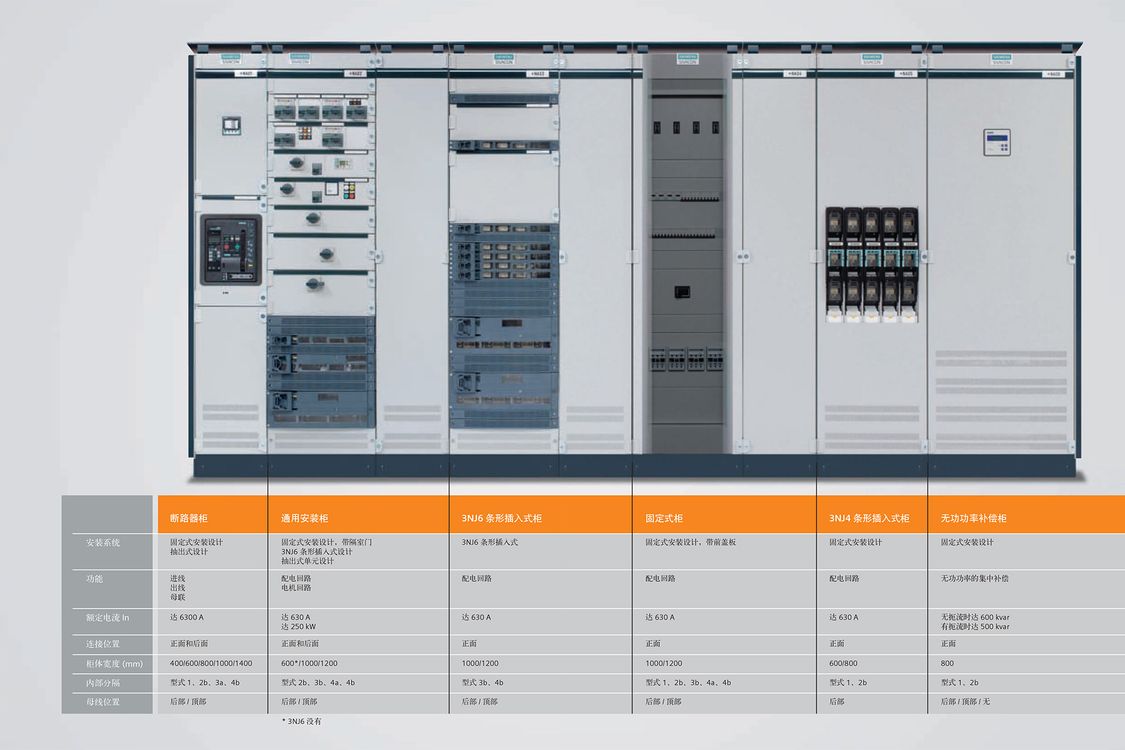Select the 通用安装柜 column header
The height and width of the screenshot is (750, 1125).
[x=305, y=518]
